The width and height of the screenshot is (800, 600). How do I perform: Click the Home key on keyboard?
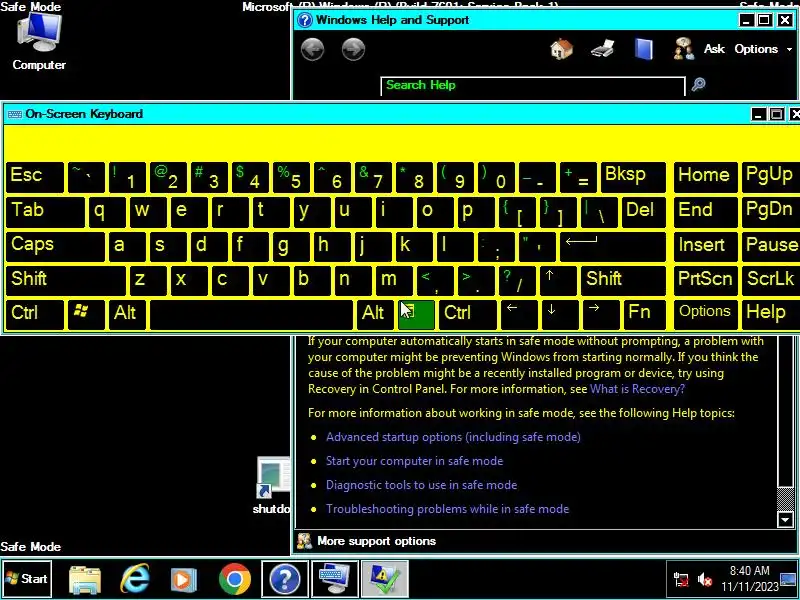706,177
